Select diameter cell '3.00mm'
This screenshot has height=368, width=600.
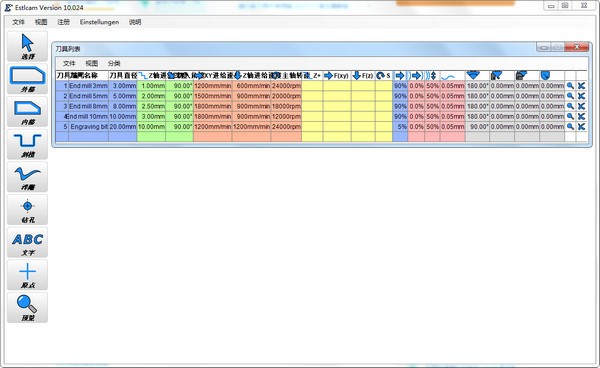click(123, 86)
